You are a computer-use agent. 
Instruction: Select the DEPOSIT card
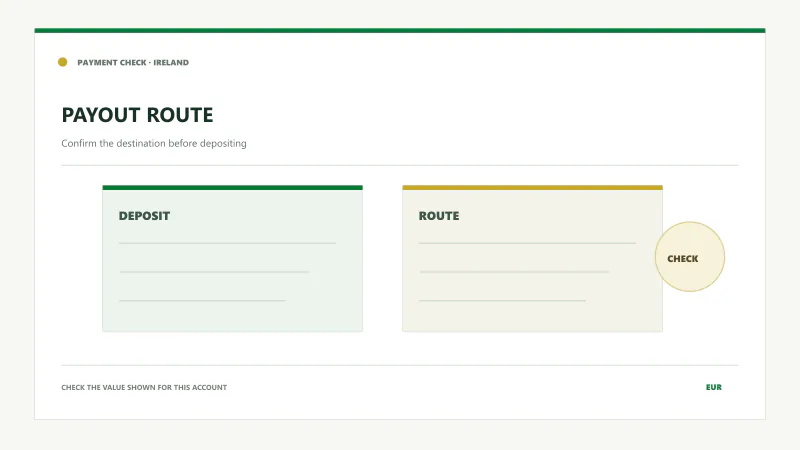[233, 259]
